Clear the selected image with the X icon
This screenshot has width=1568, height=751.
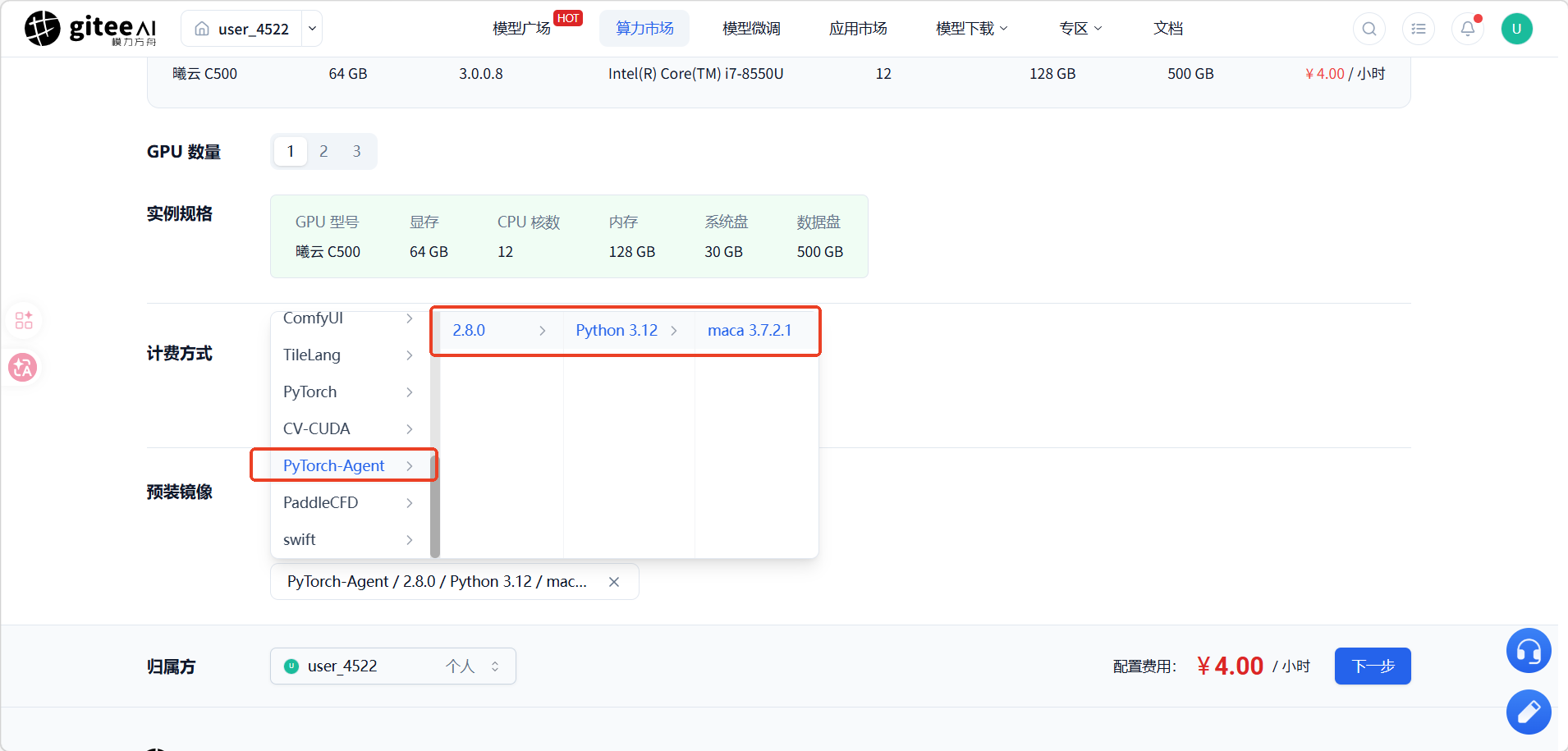pyautogui.click(x=614, y=582)
